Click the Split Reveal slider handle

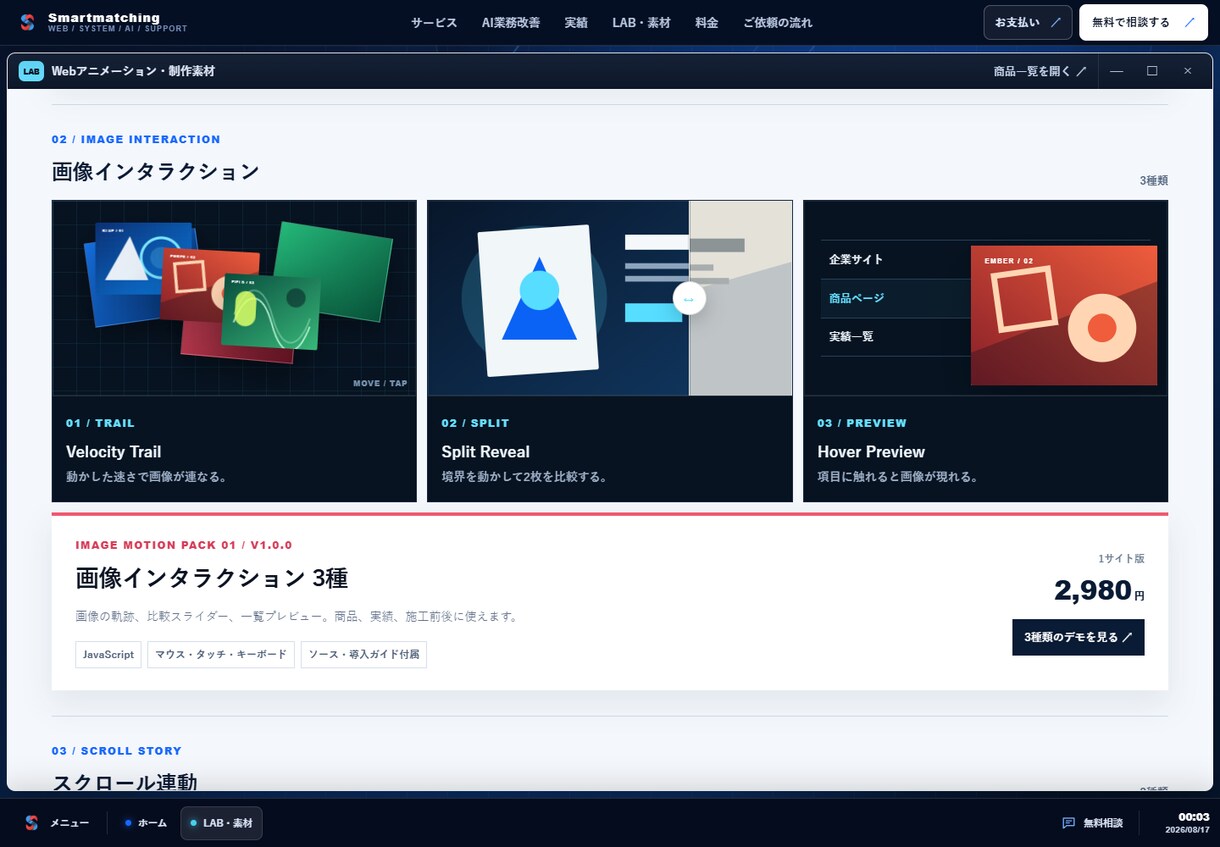(689, 298)
